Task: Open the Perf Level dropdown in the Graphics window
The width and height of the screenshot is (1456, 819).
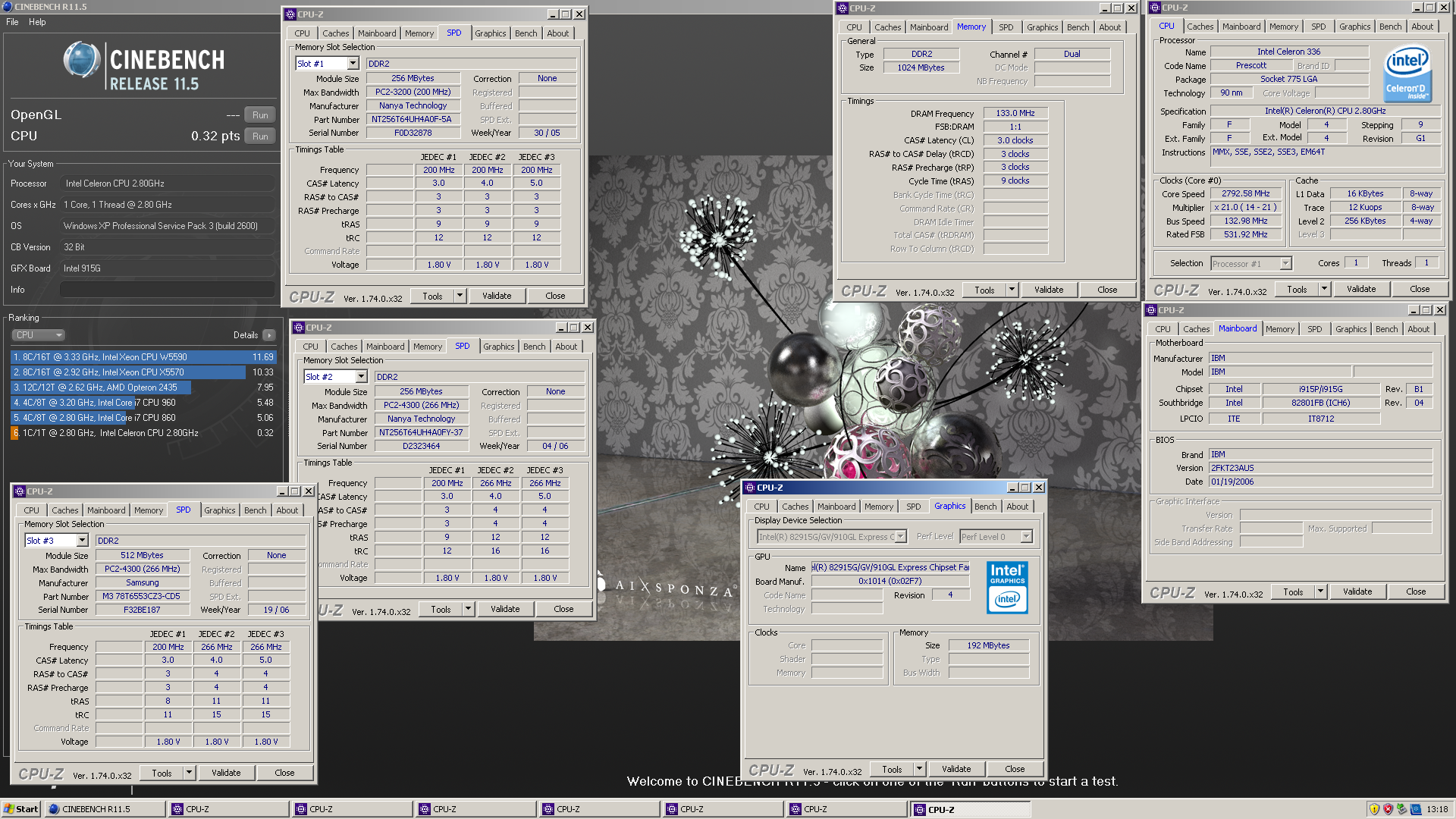Action: coord(1026,537)
